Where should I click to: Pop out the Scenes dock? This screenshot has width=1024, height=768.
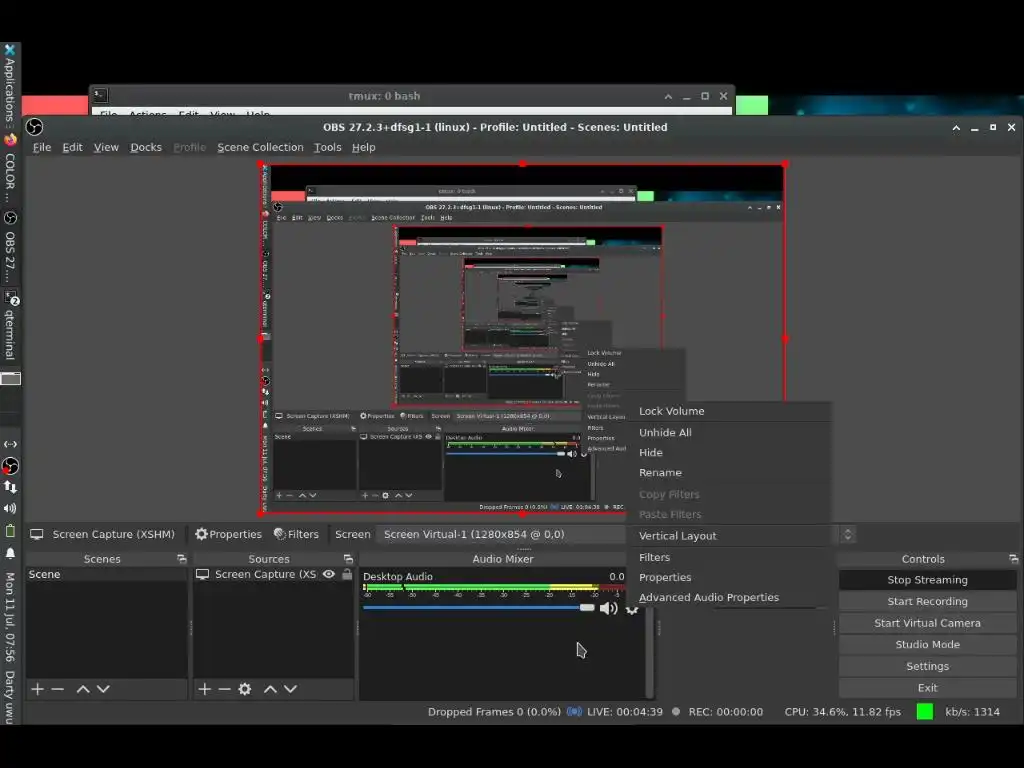tap(182, 559)
